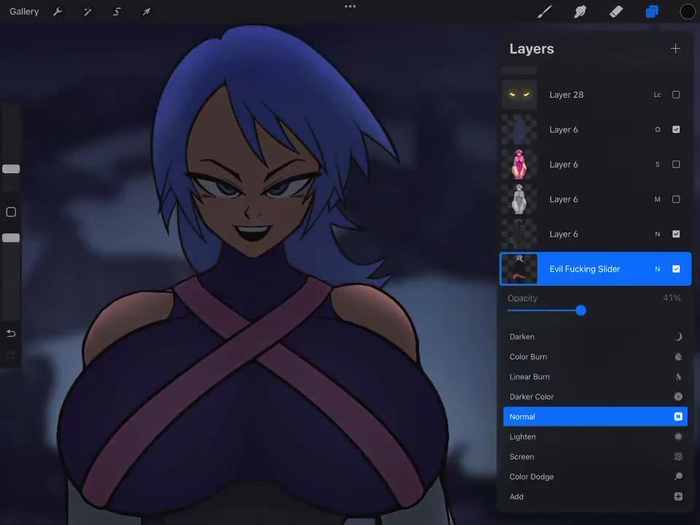Adjust the brush opacity slider handle

(11, 238)
